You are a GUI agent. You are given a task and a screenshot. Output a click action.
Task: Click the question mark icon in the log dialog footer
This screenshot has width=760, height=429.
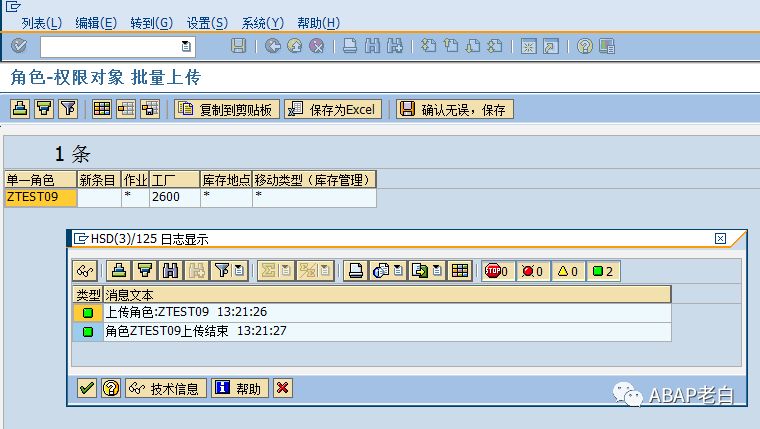(111, 388)
